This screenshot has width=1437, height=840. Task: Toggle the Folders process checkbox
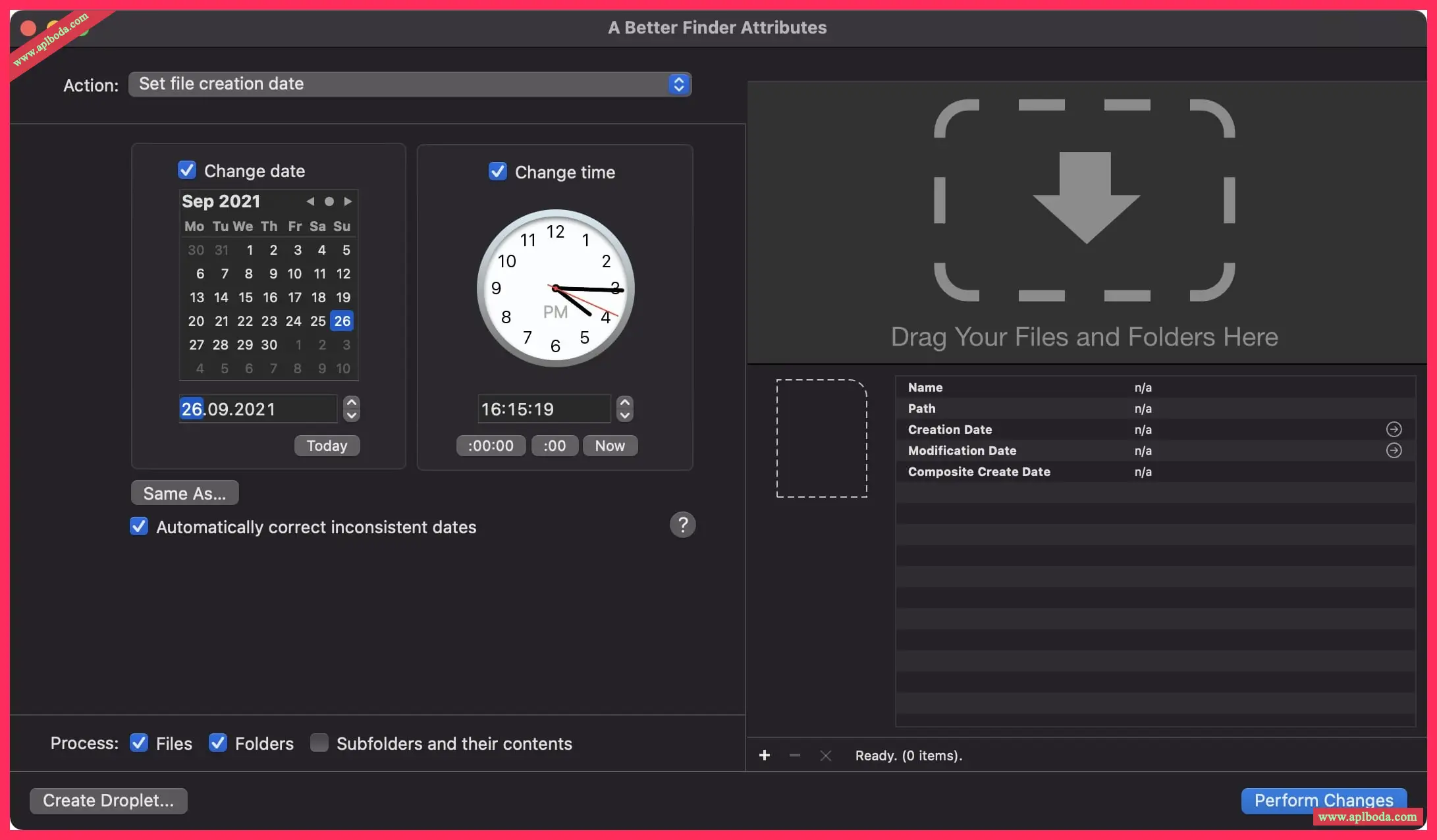point(218,743)
